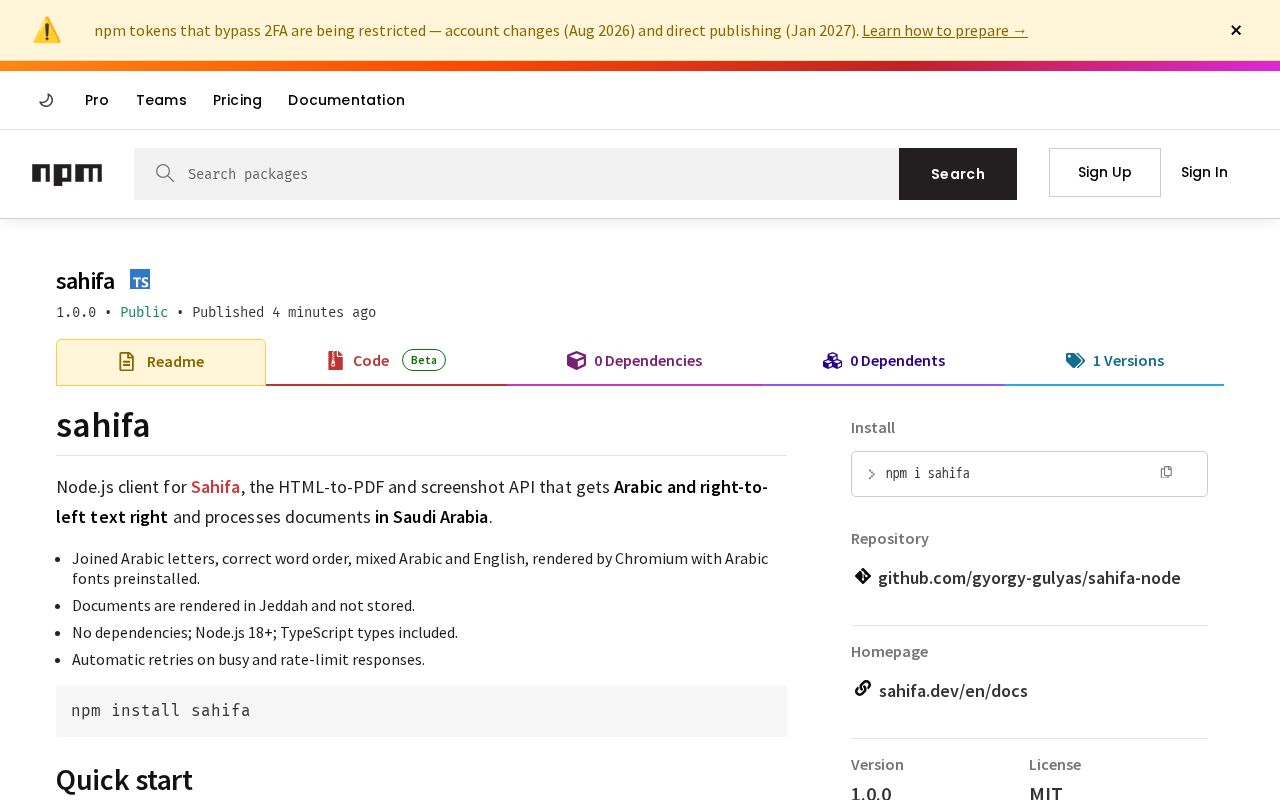The height and width of the screenshot is (800, 1280).
Task: Click the git repository diamond icon
Action: coord(863,576)
